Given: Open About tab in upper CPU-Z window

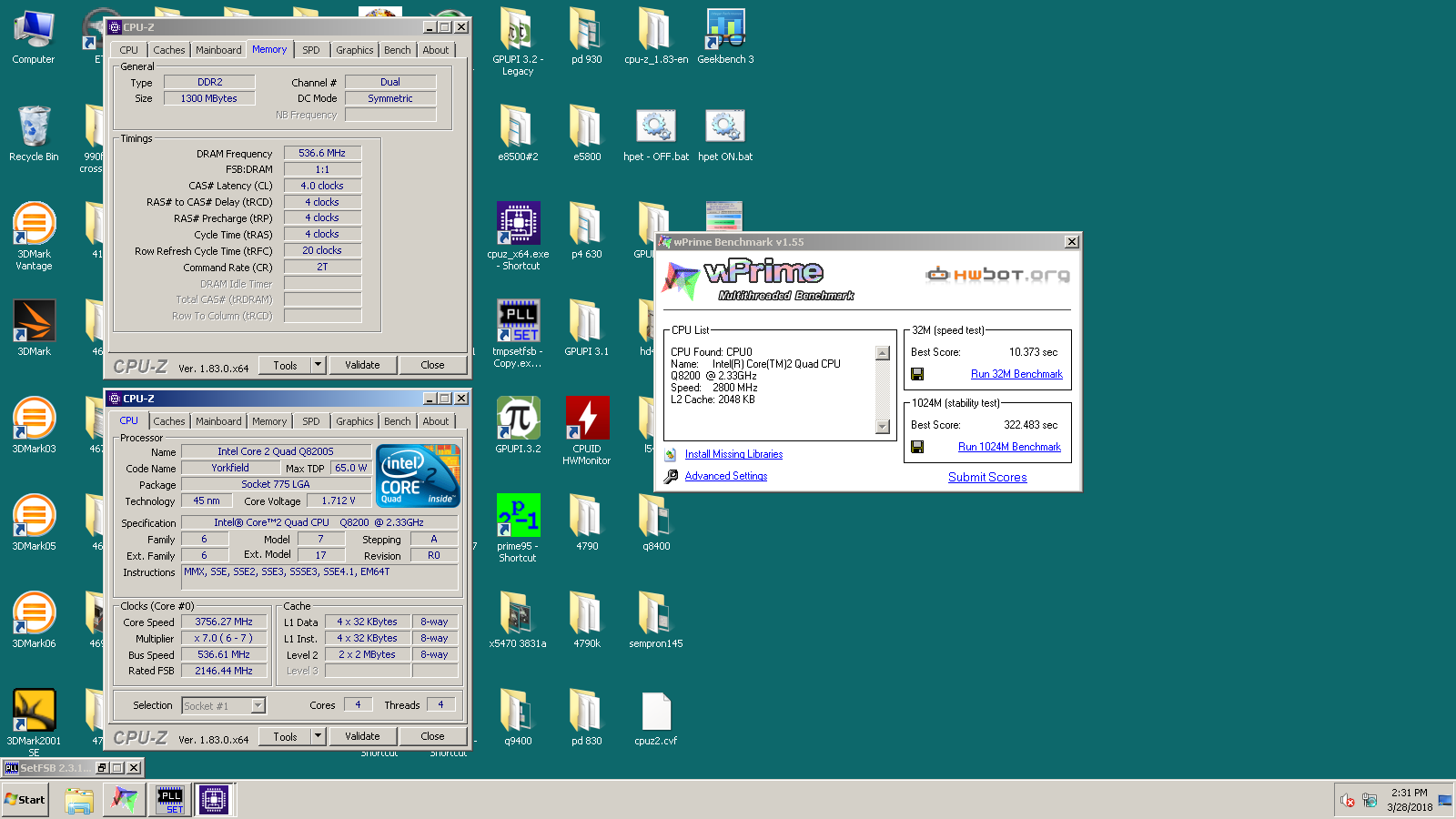Looking at the screenshot, I should (436, 50).
